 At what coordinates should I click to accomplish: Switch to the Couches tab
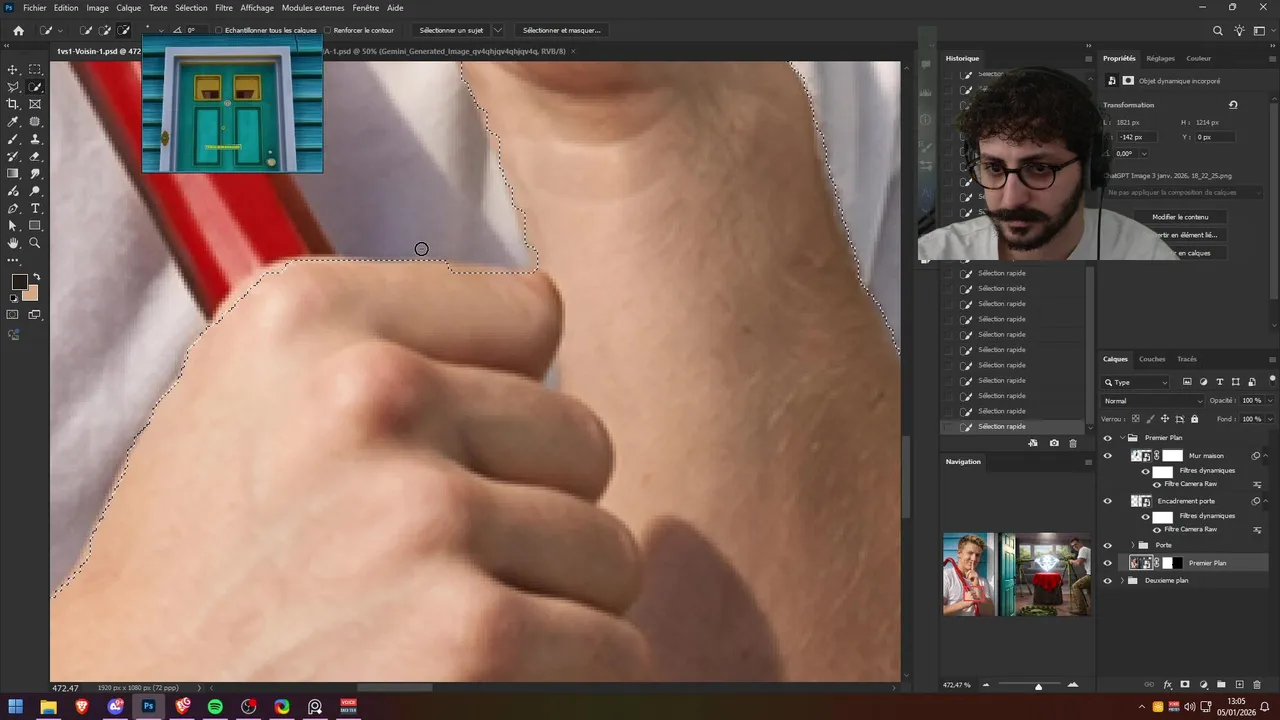(1152, 359)
